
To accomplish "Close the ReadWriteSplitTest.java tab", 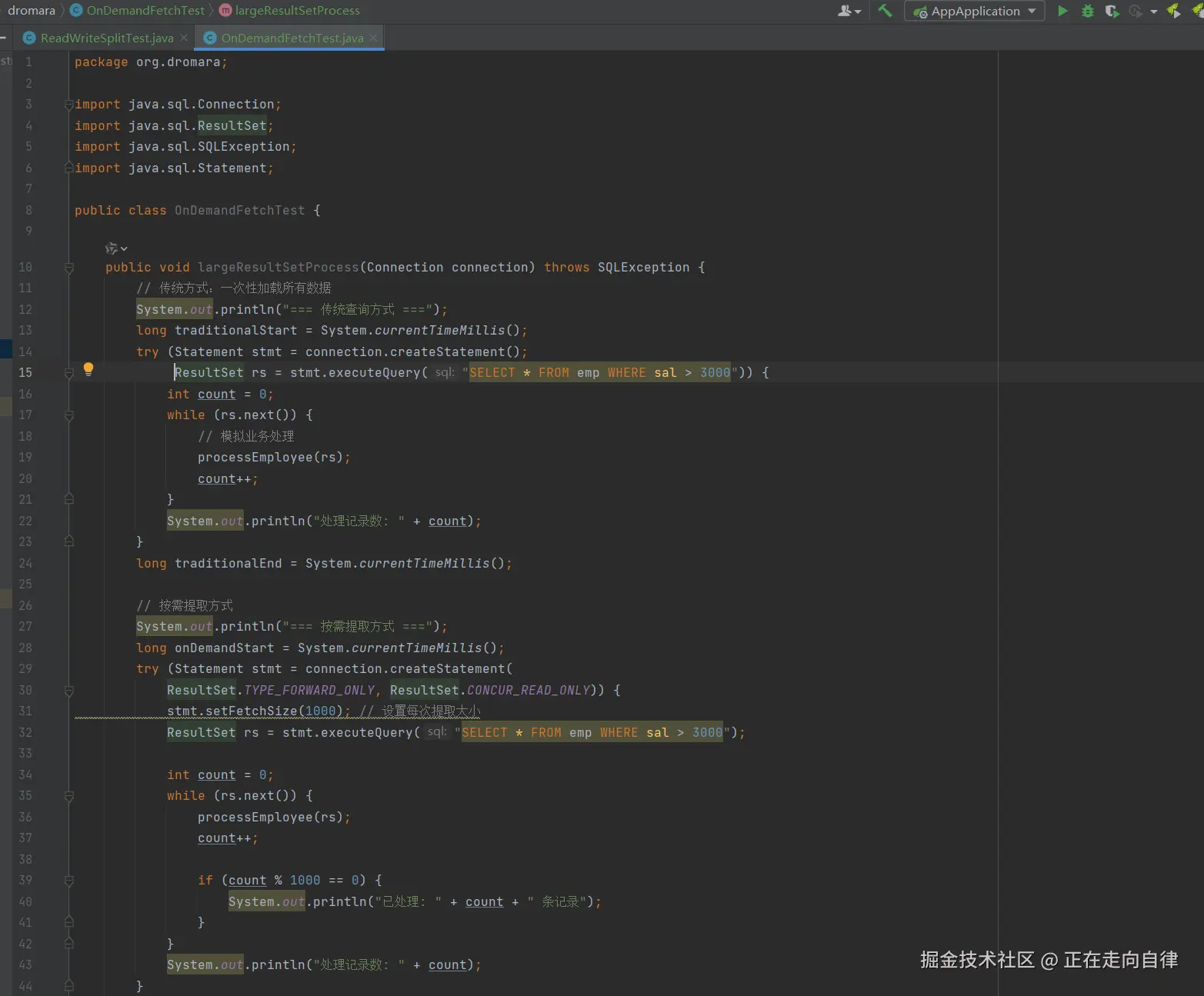I will pos(184,38).
